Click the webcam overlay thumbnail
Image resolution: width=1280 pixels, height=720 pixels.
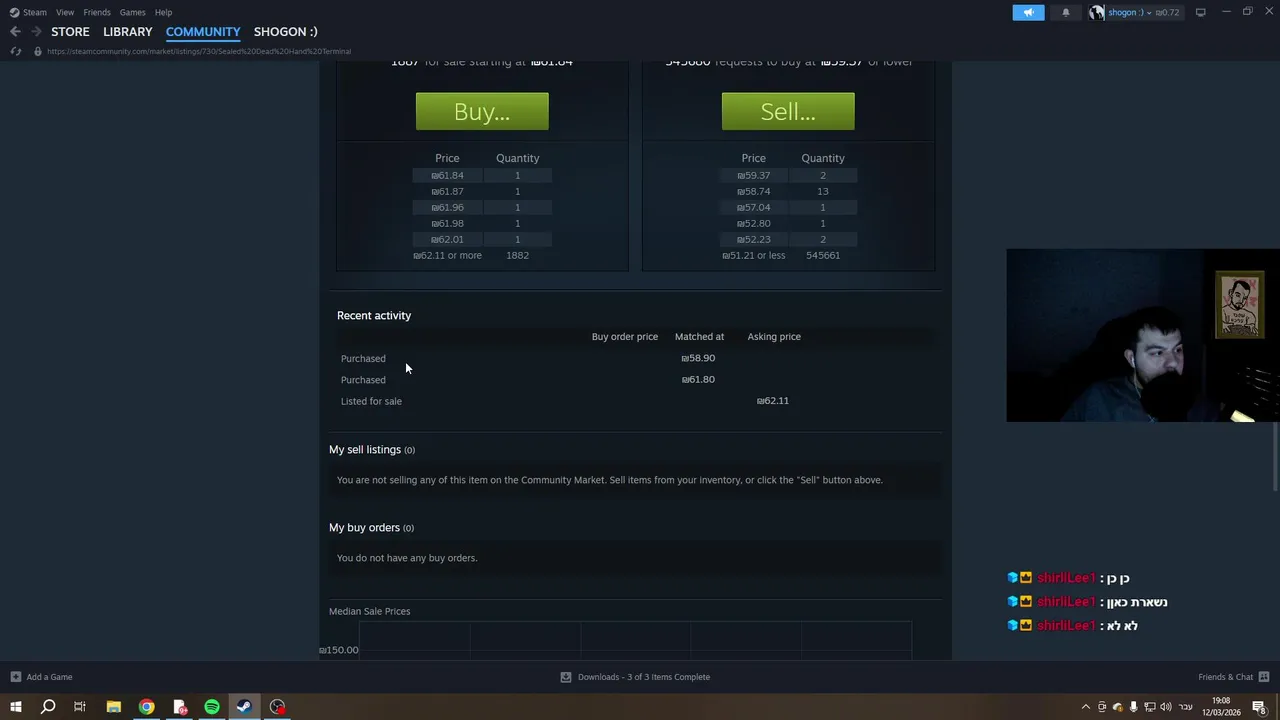(x=1142, y=336)
